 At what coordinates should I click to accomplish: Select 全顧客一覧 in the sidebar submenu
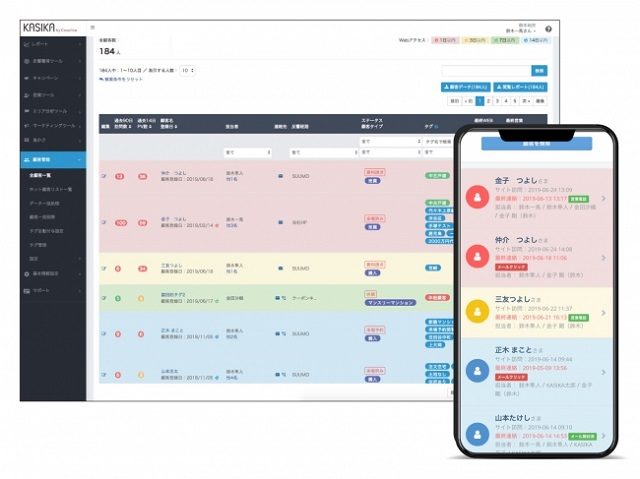pos(45,175)
